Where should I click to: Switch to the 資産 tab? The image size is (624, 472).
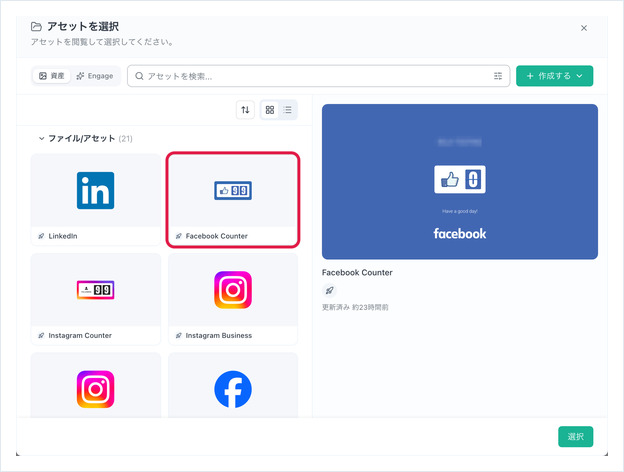click(52, 76)
